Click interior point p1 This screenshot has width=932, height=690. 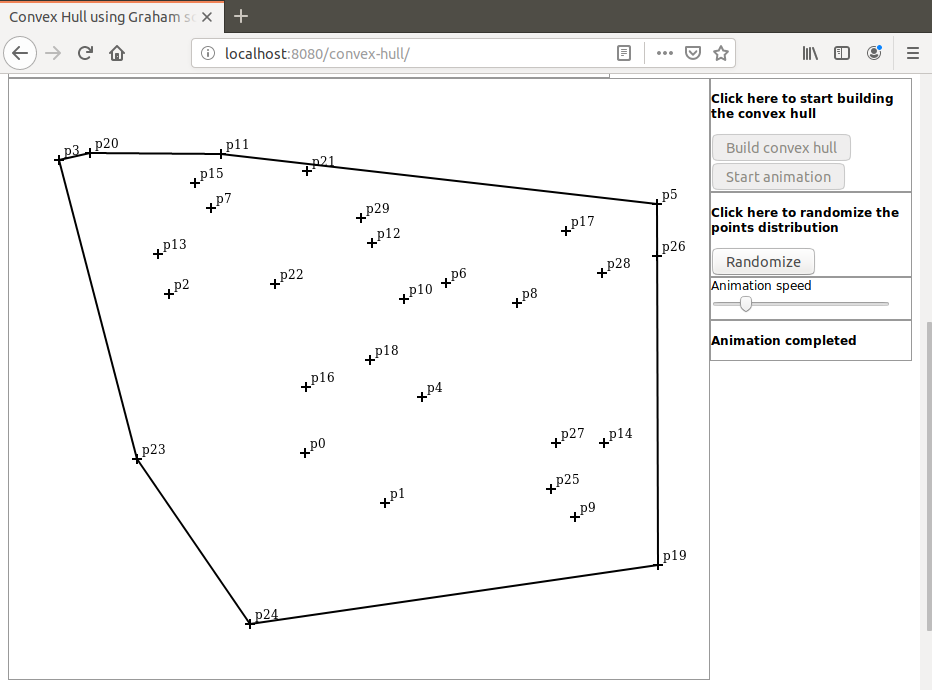click(385, 503)
